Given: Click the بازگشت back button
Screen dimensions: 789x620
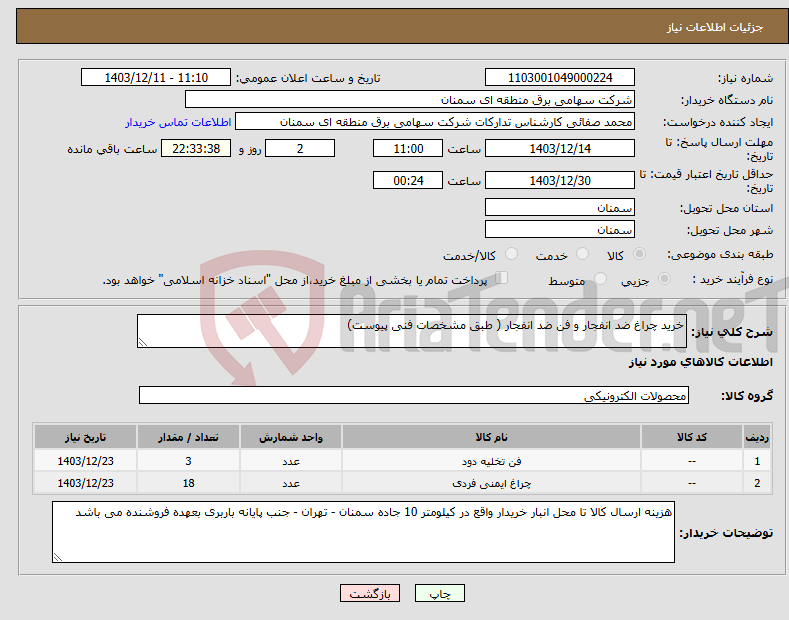Looking at the screenshot, I should (370, 593).
